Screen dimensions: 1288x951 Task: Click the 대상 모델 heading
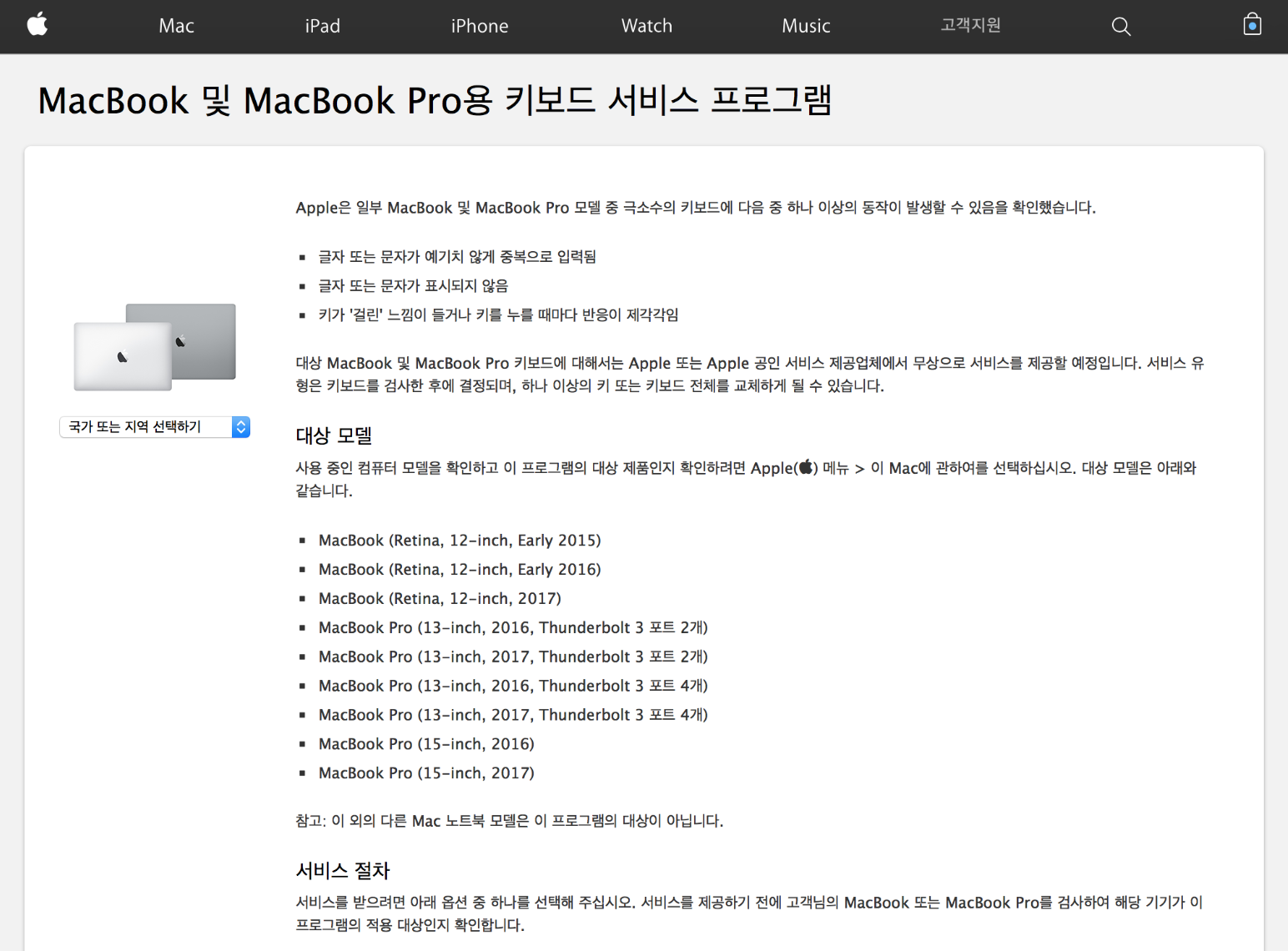point(334,435)
